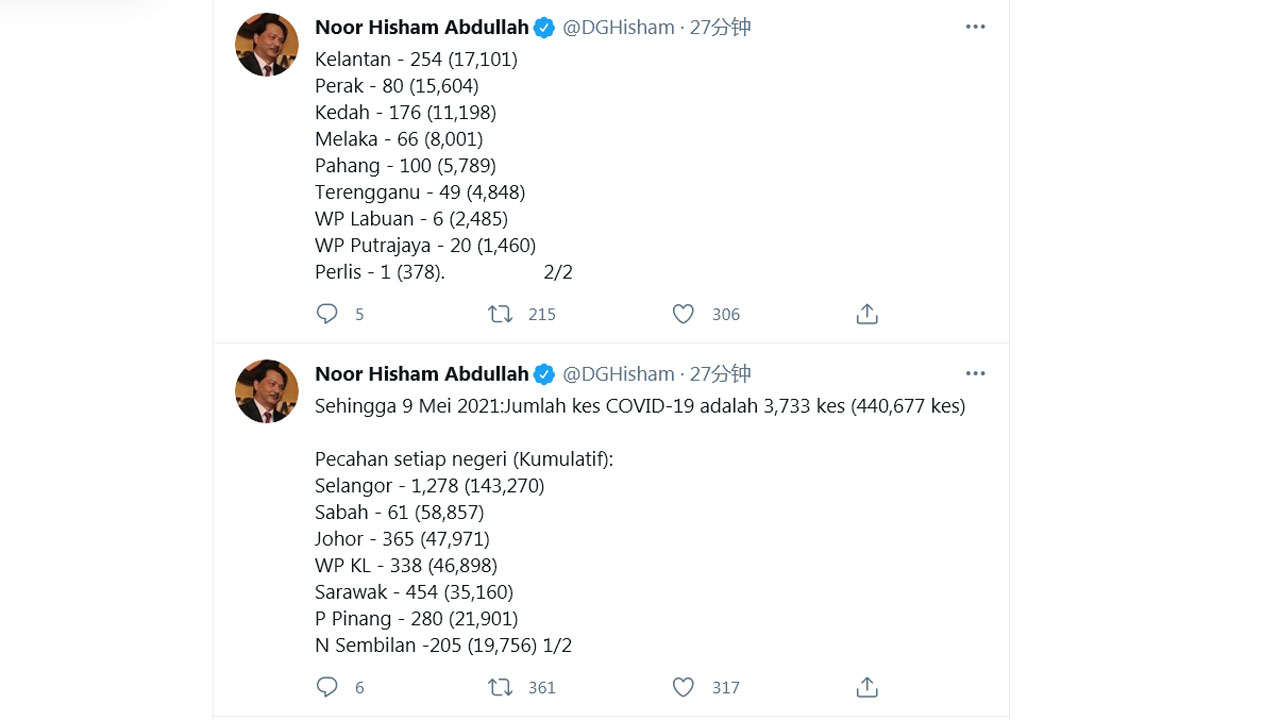Screen dimensions: 1280x720
Task: Click the @DGHisham handle on the second tweet
Action: (618, 373)
